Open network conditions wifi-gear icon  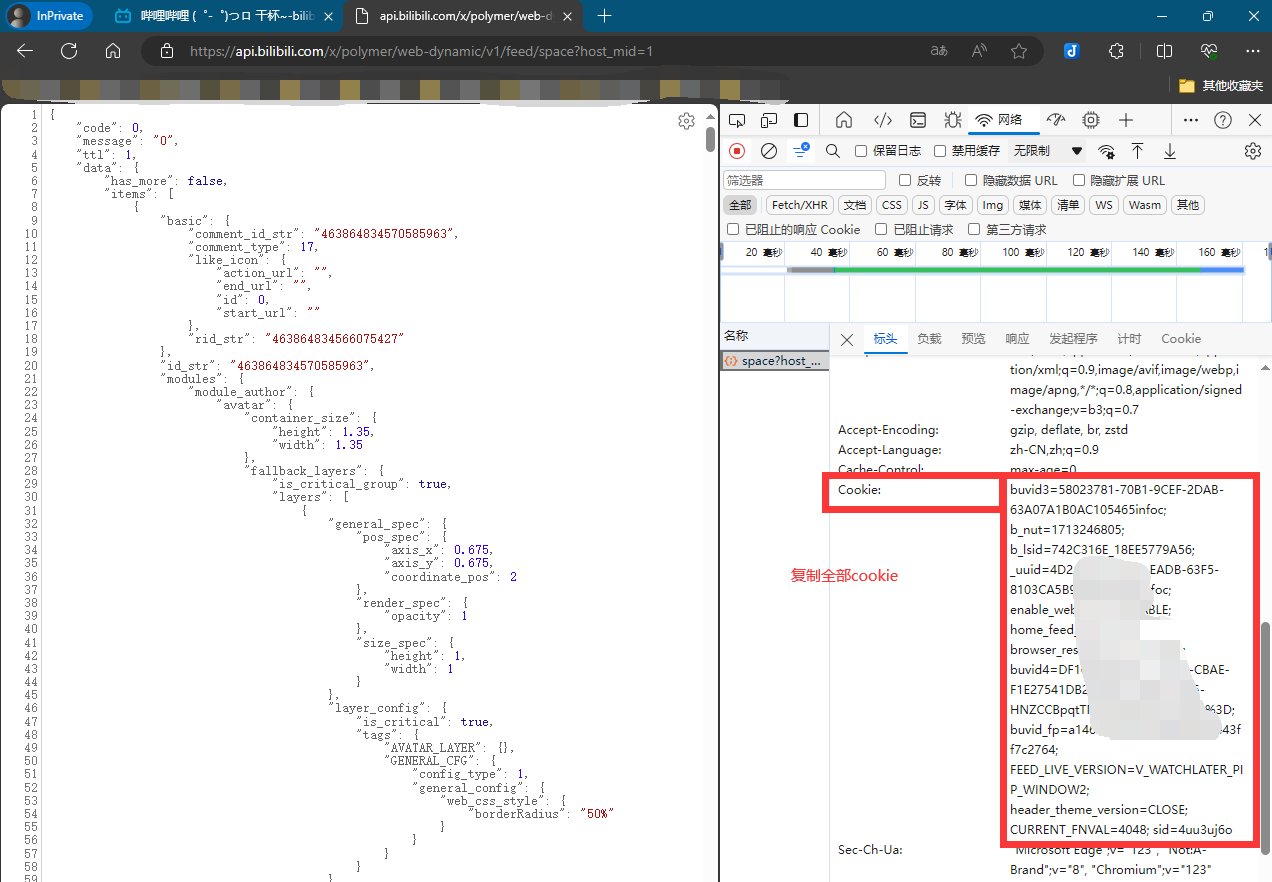1106,151
